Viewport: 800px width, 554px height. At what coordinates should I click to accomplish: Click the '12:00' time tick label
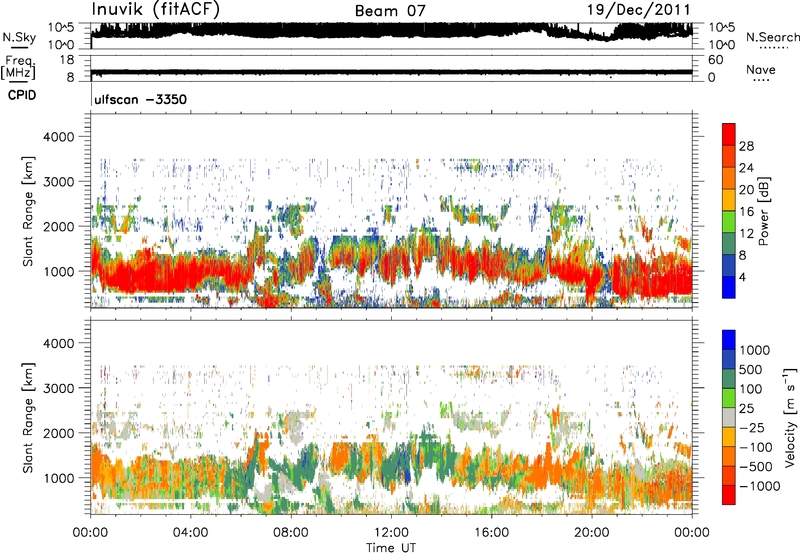(x=391, y=533)
